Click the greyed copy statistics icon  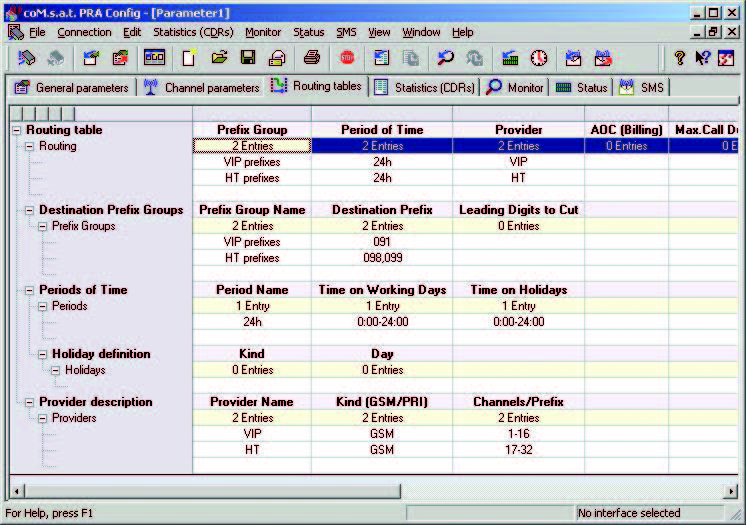tap(410, 58)
